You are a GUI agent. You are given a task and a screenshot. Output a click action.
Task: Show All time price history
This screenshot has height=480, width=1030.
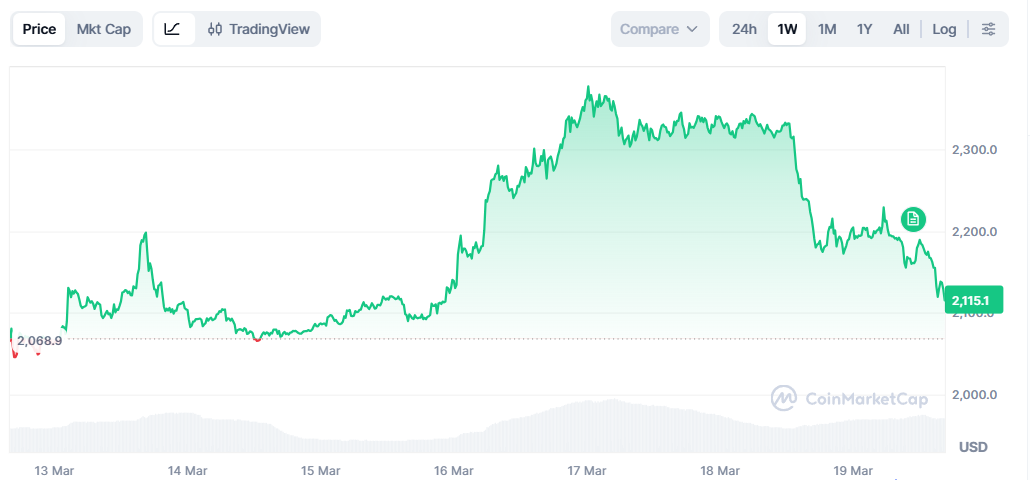tap(901, 29)
